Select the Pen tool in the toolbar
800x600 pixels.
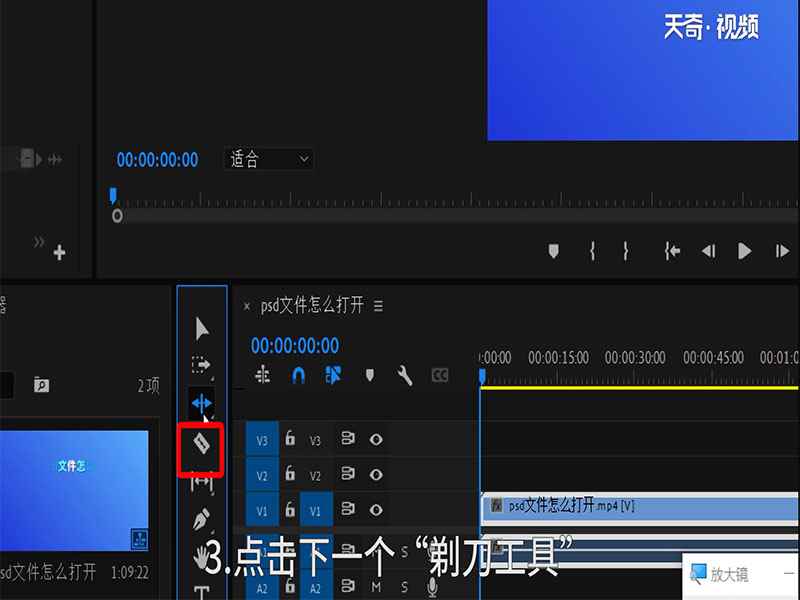click(201, 517)
